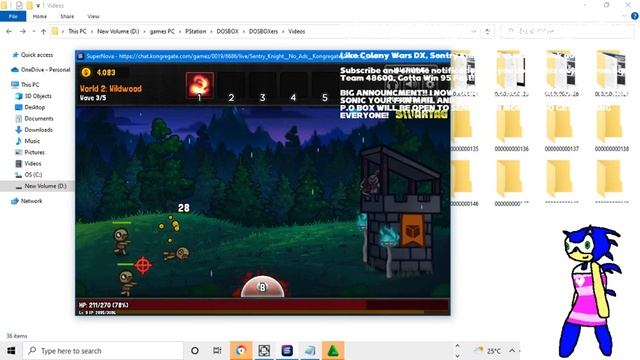Refresh the current folder view
The height and width of the screenshot is (360, 640).
coord(487,31)
